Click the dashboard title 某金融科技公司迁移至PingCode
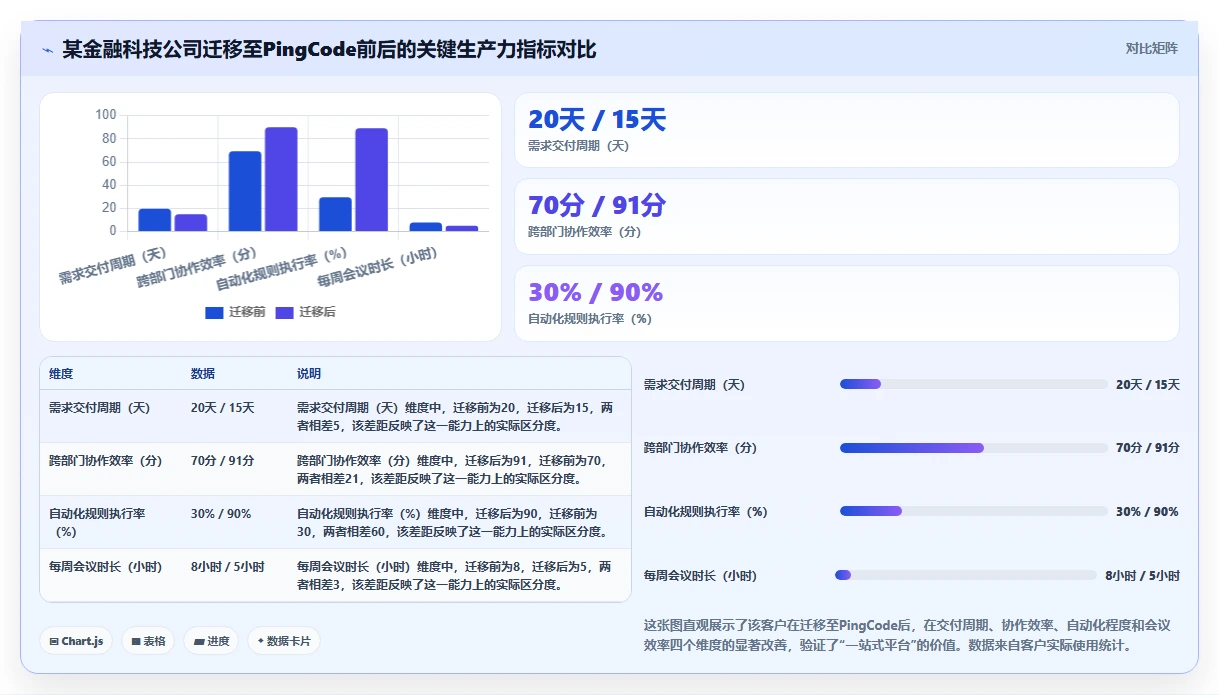 pyautogui.click(x=329, y=49)
